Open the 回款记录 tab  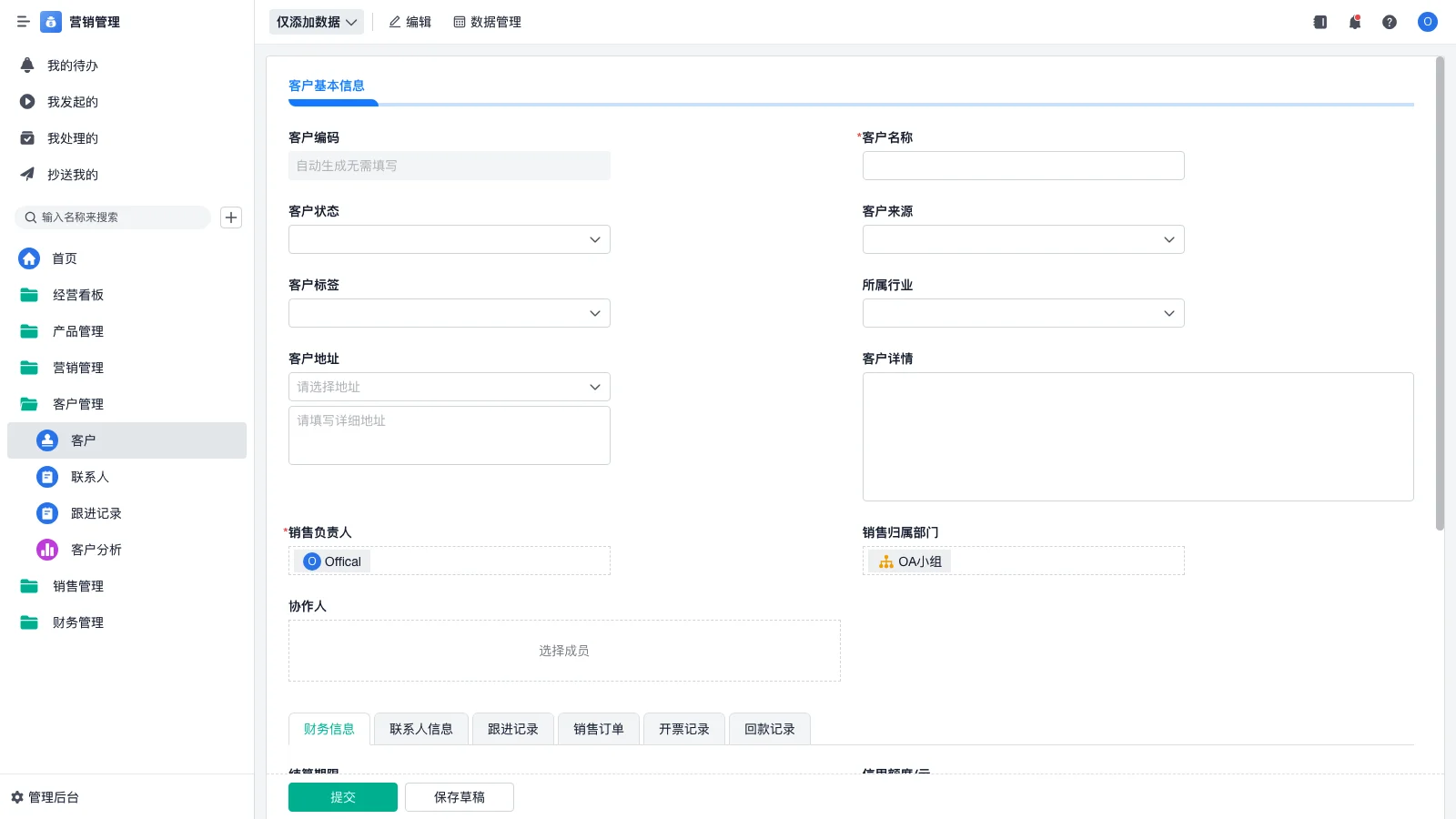pyautogui.click(x=769, y=728)
